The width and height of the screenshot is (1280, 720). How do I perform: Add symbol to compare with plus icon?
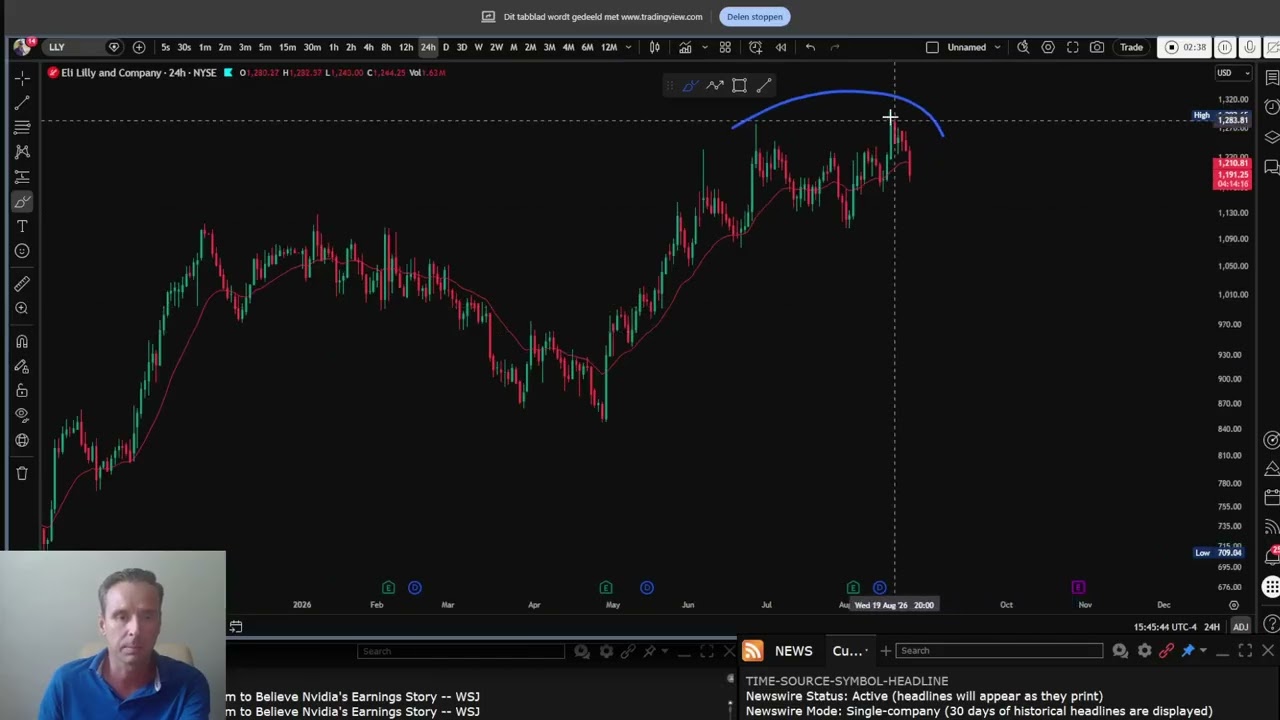pyautogui.click(x=139, y=47)
